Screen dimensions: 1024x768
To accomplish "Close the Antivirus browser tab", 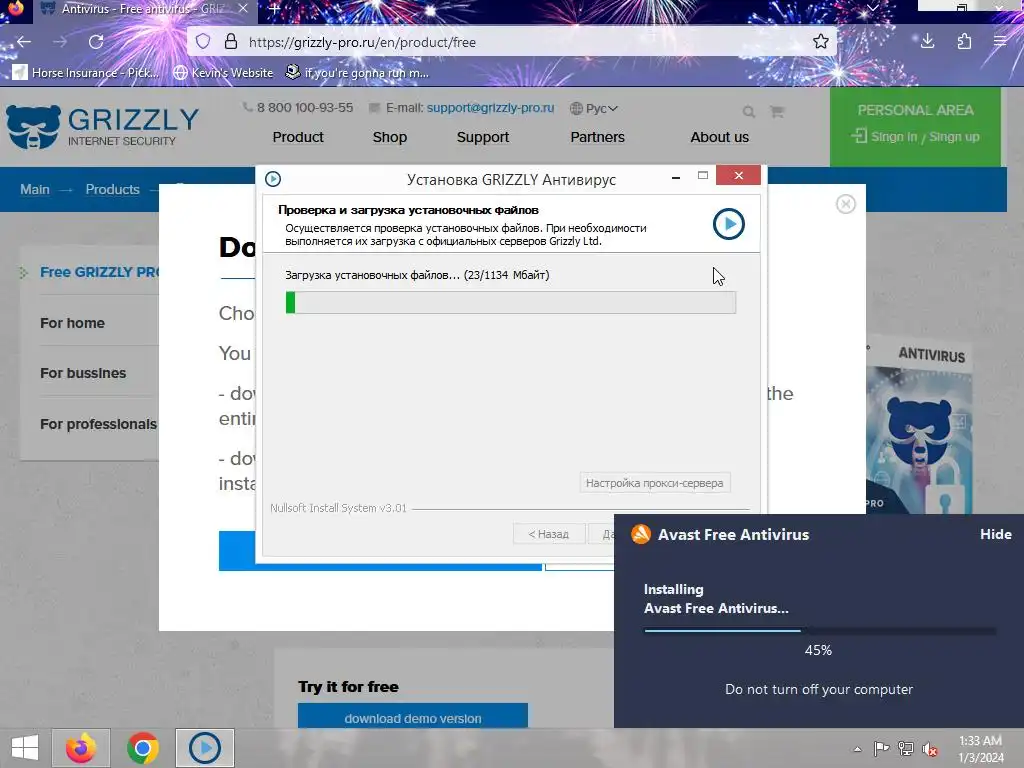I will coord(243,8).
